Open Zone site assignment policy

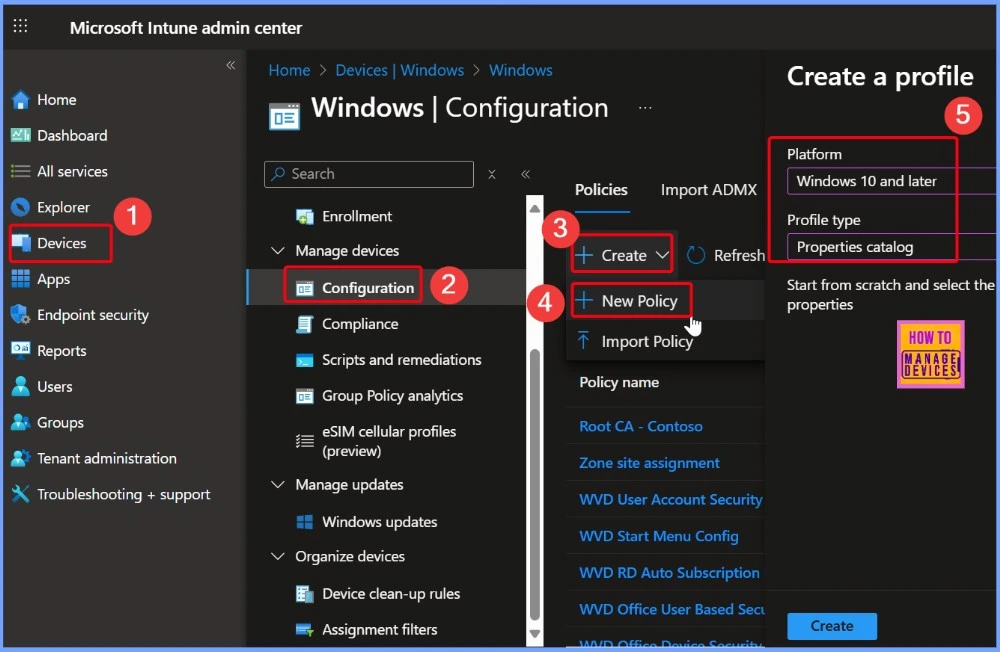point(649,463)
